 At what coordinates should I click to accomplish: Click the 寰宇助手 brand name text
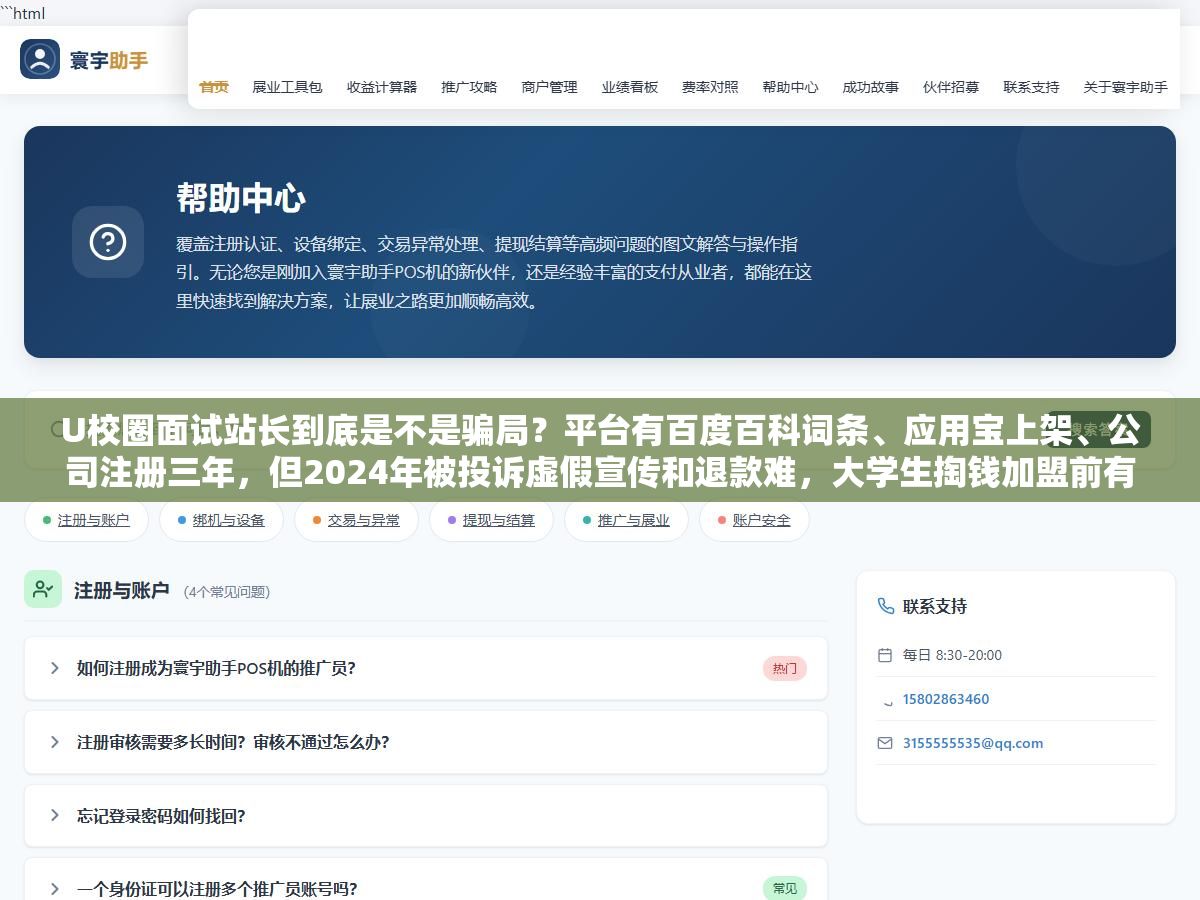click(x=109, y=60)
